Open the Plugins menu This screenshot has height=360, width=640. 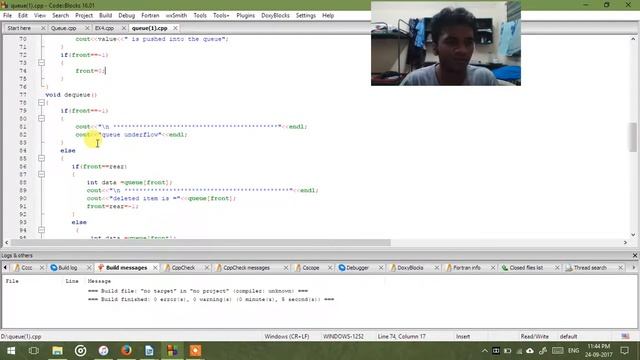pyautogui.click(x=245, y=16)
